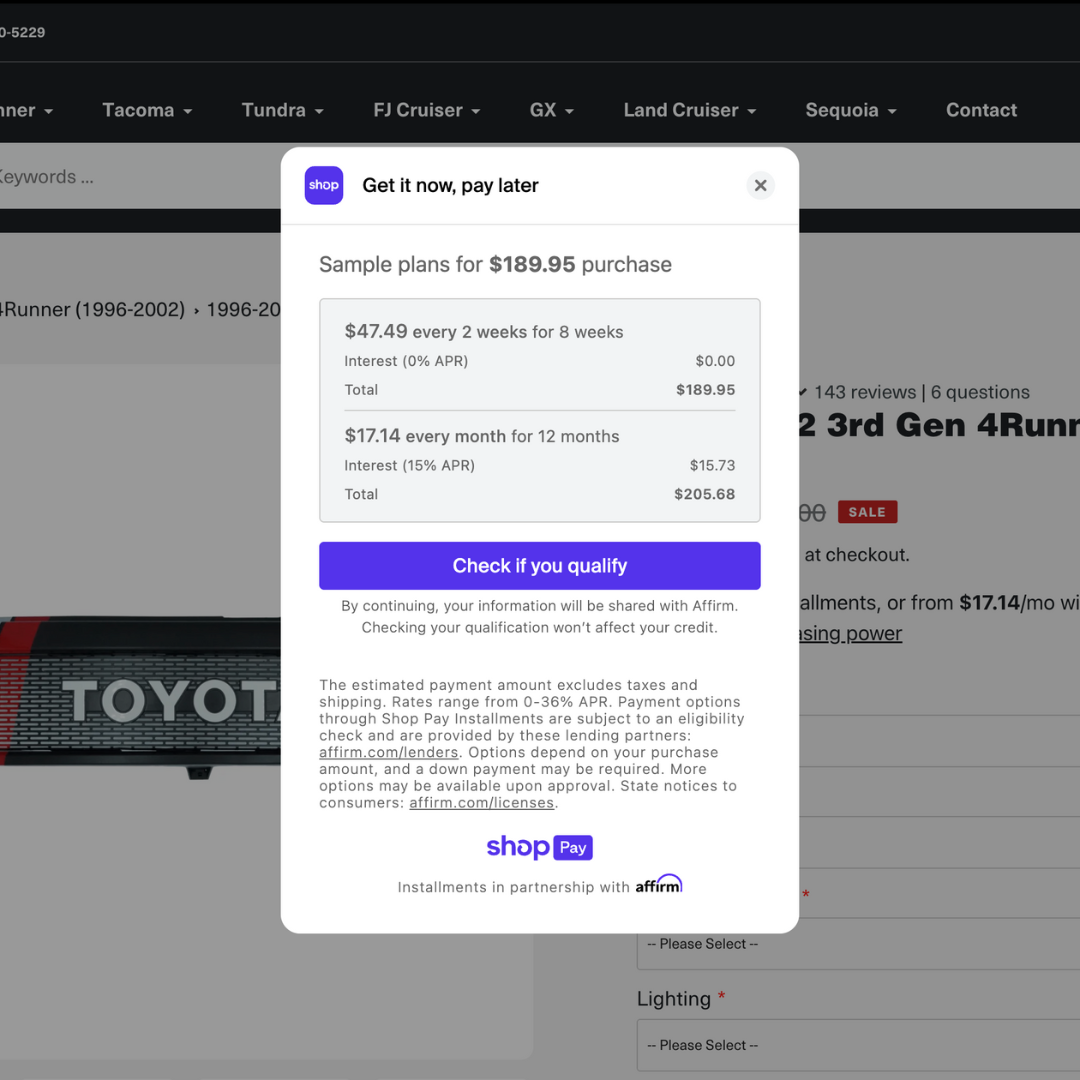Expand the Sequoia dropdown caret
Image resolution: width=1080 pixels, height=1080 pixels.
tap(892, 112)
